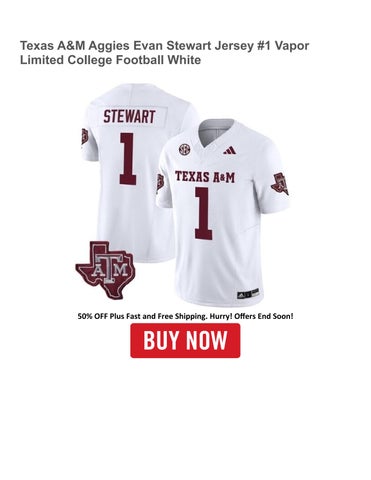Screen dimensions: 371x480
Task: Click the Adidas three-stripe logo on jersey chest
Action: (x=230, y=150)
